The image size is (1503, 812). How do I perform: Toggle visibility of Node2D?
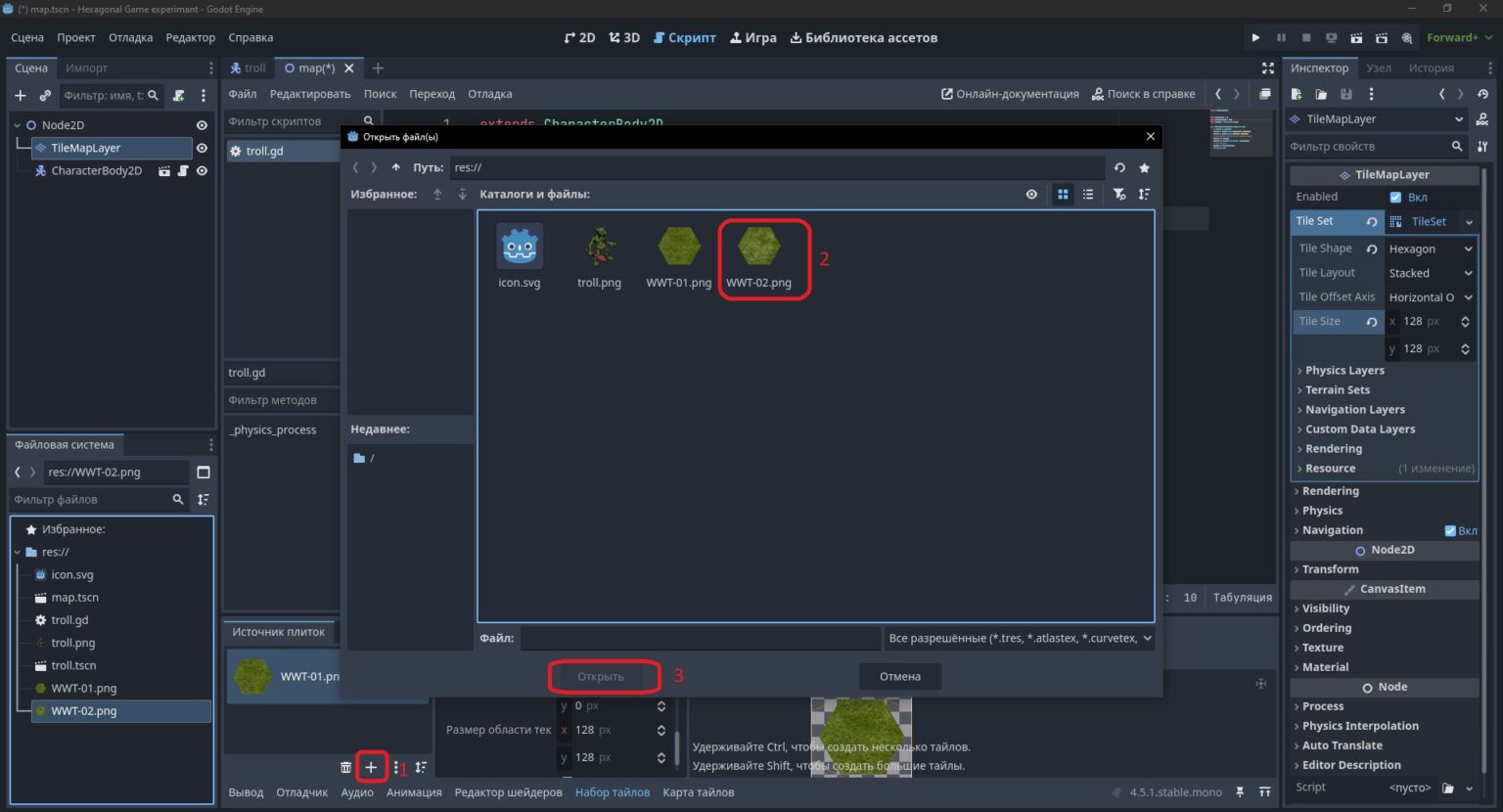tap(202, 125)
